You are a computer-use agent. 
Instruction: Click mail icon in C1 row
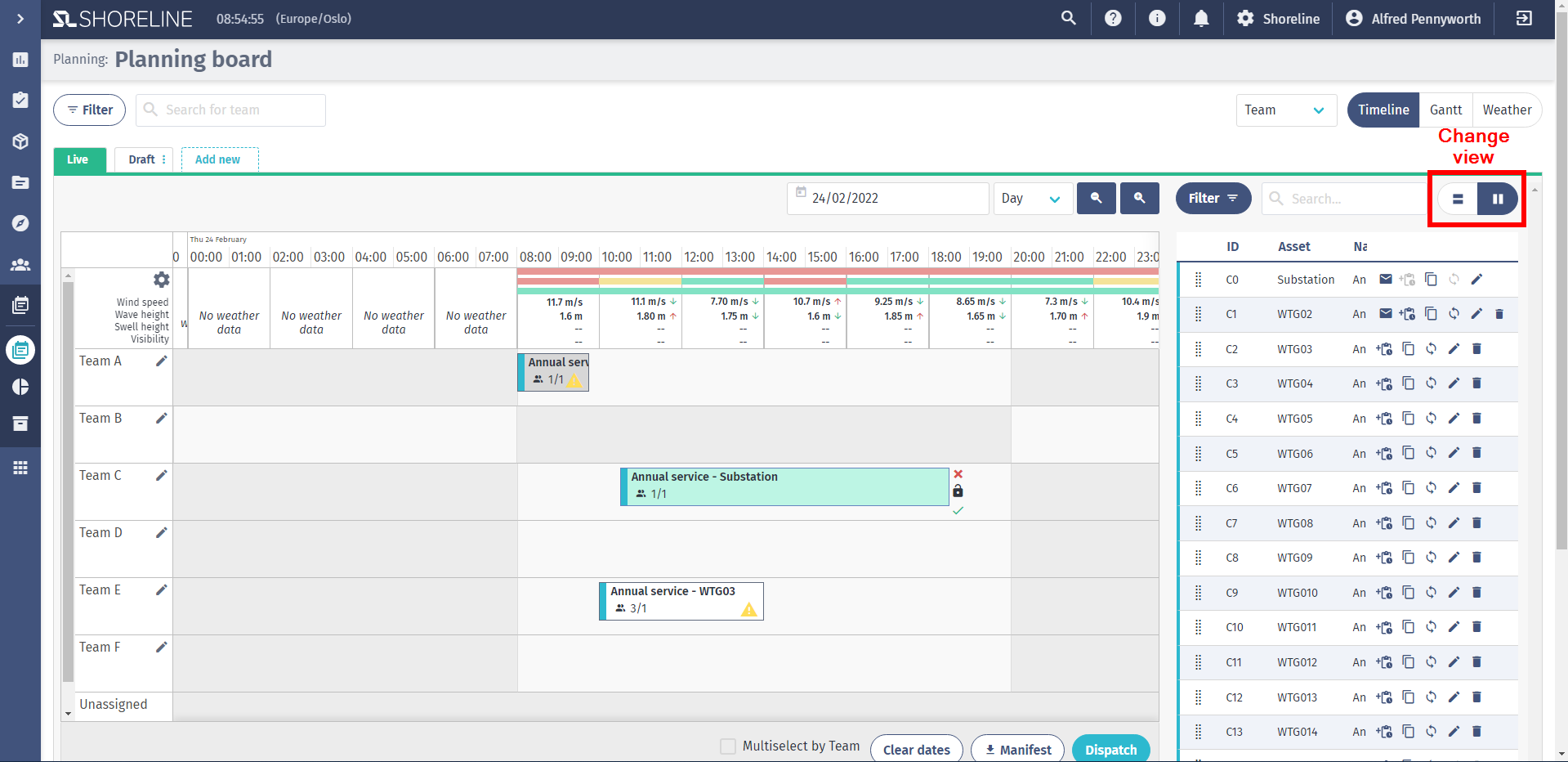click(1386, 314)
